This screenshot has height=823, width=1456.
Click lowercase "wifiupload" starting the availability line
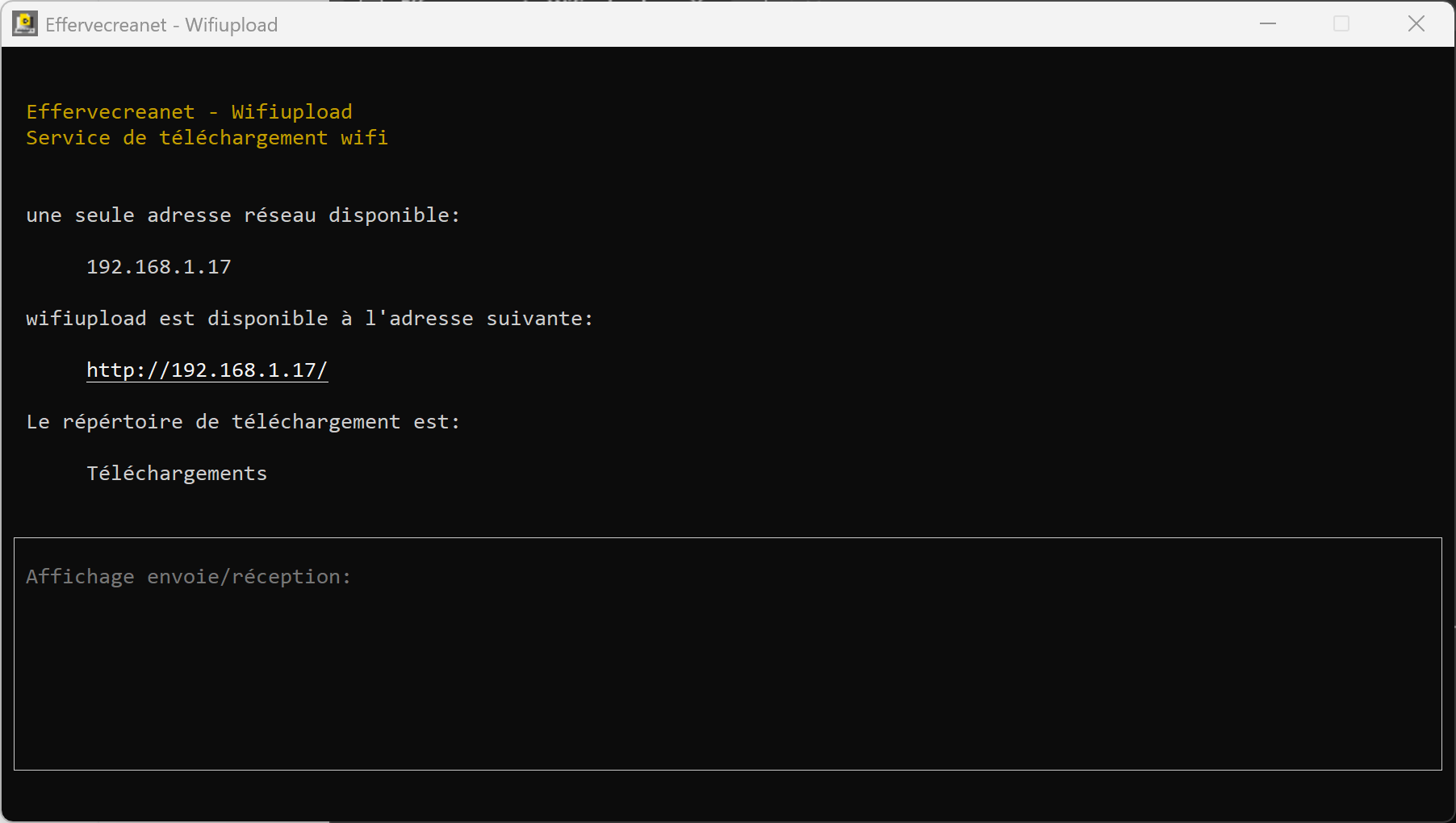click(x=86, y=319)
